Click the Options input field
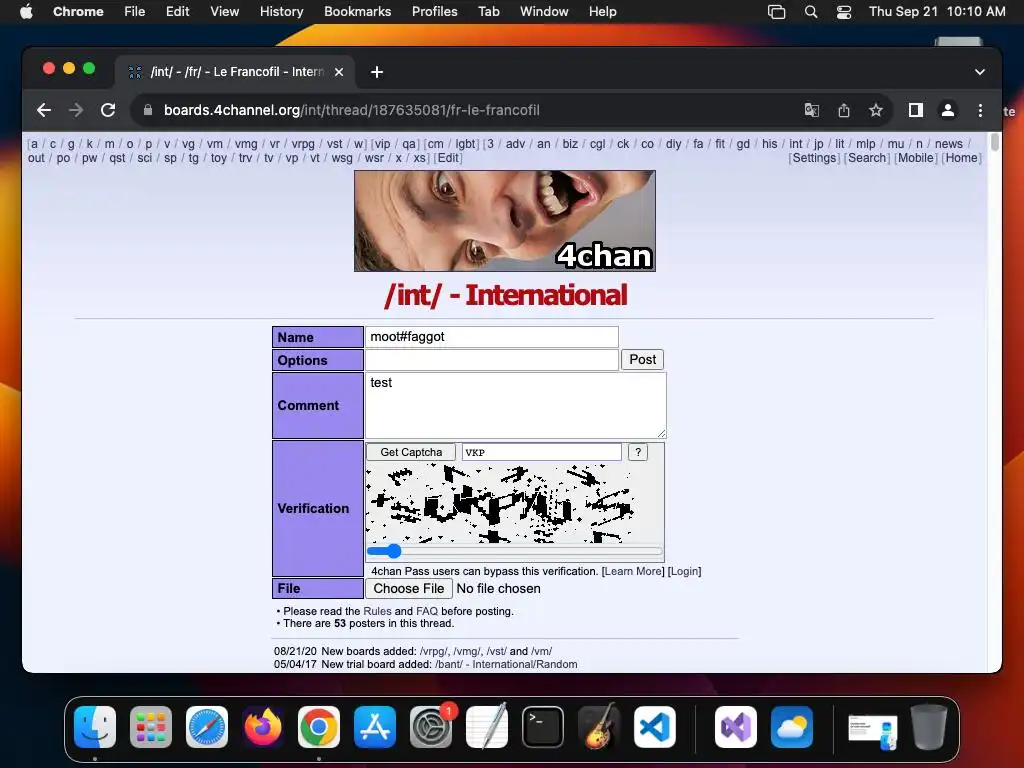The height and width of the screenshot is (768, 1024). click(x=492, y=360)
